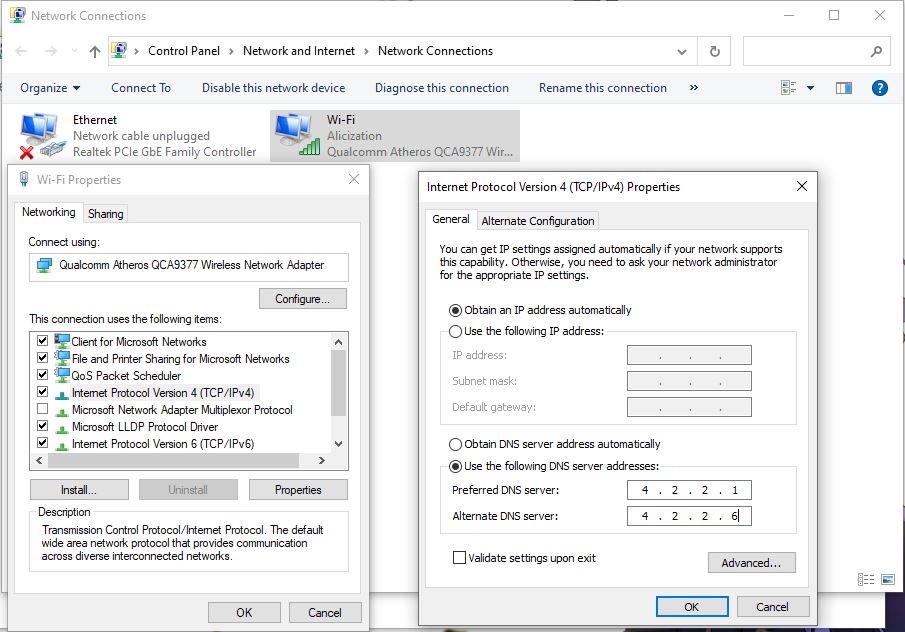Toggle Client for Microsoft Networks checkbox
The height and width of the screenshot is (632, 905).
(42, 340)
